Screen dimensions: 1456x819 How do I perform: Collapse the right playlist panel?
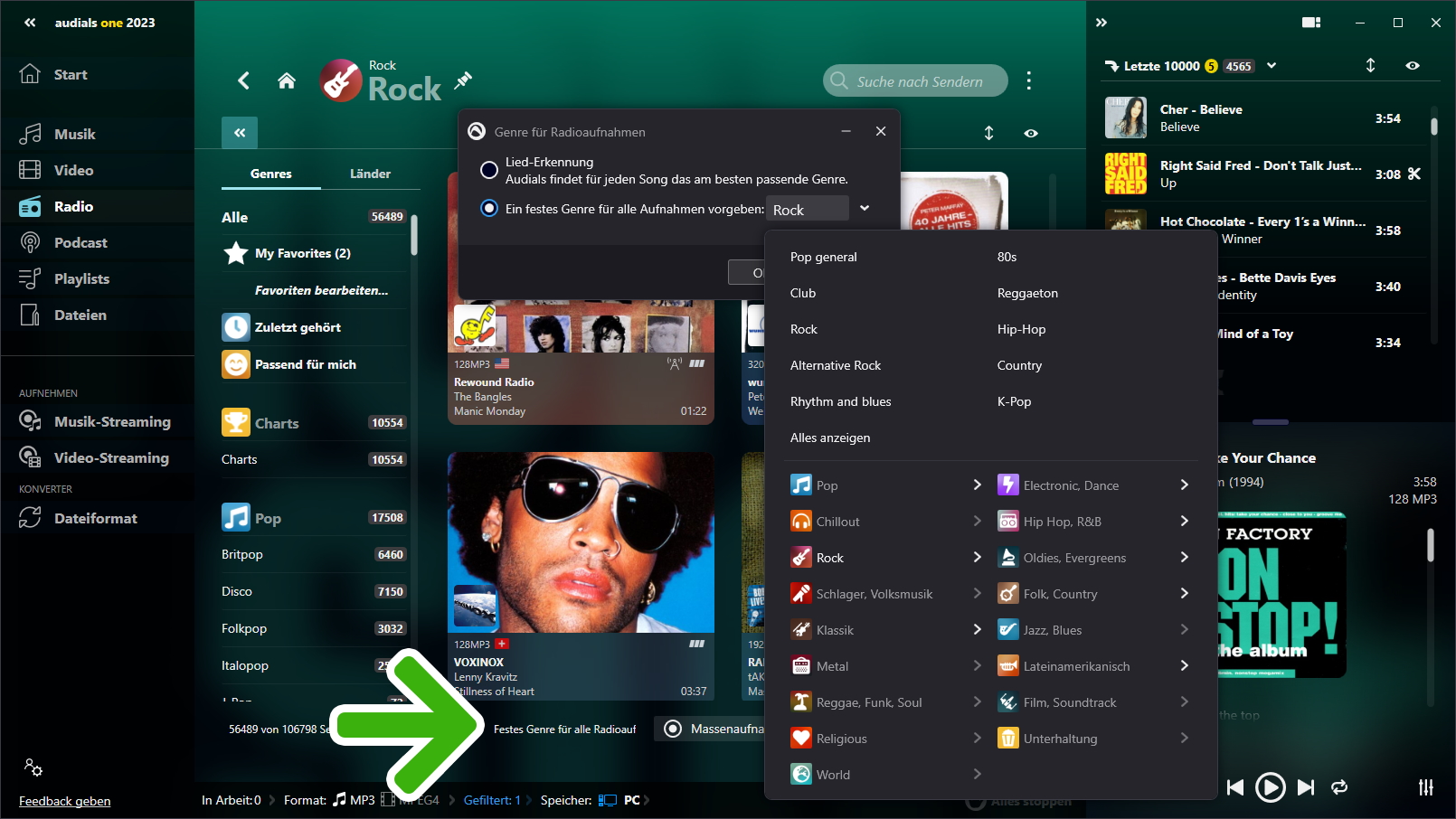1101,23
